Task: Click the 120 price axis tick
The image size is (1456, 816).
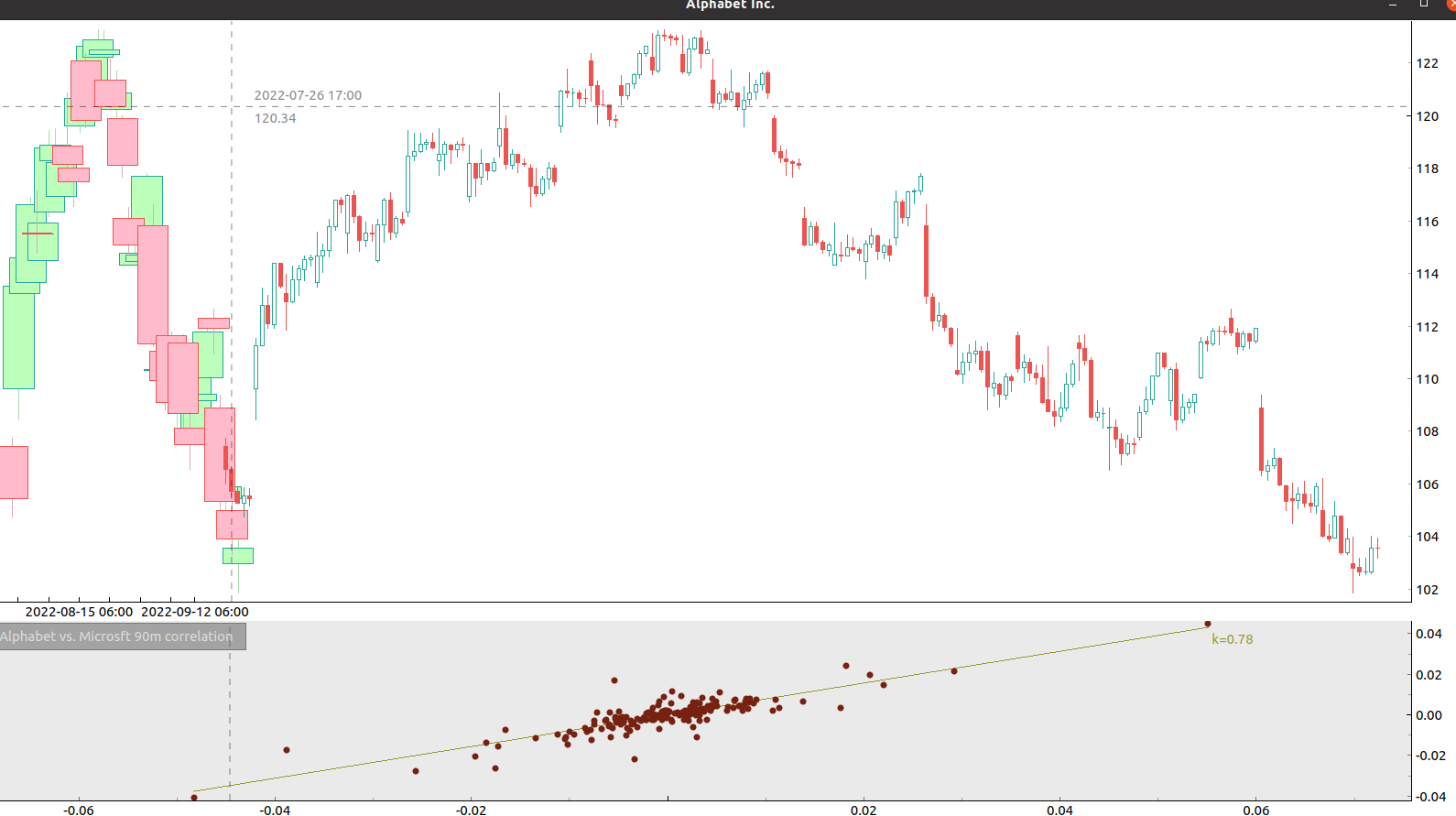Action: [x=1427, y=116]
